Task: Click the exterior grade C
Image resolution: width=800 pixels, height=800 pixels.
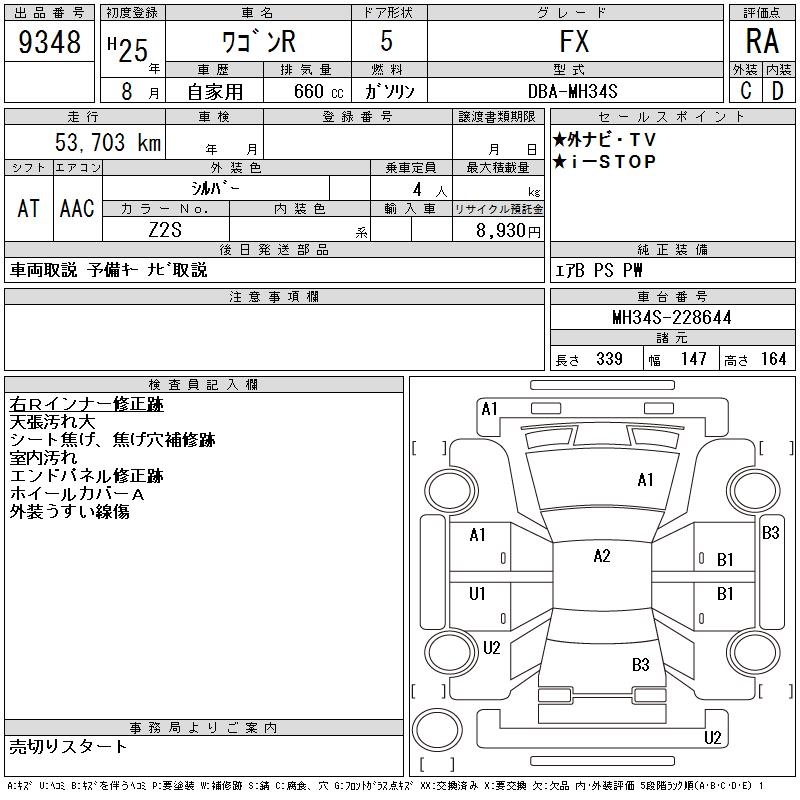Action: coord(746,91)
